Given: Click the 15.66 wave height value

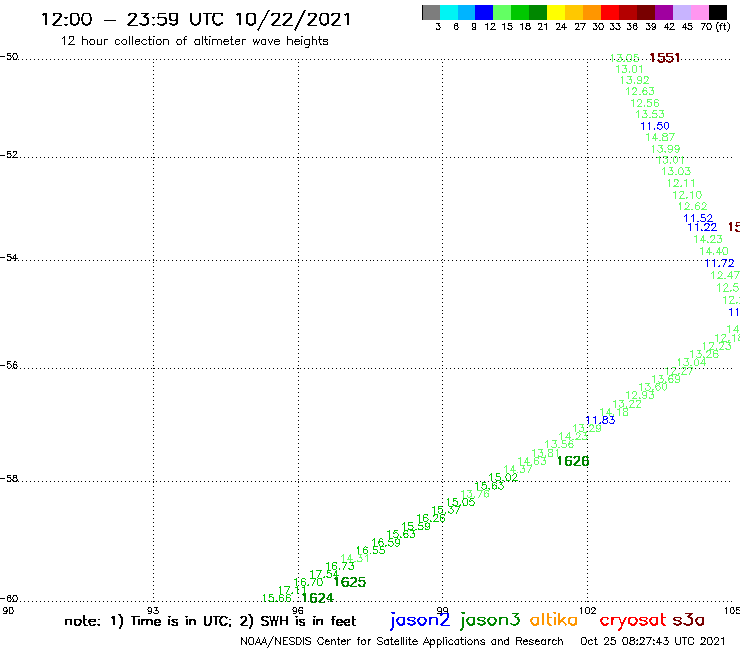Looking at the screenshot, I should coord(277,598).
